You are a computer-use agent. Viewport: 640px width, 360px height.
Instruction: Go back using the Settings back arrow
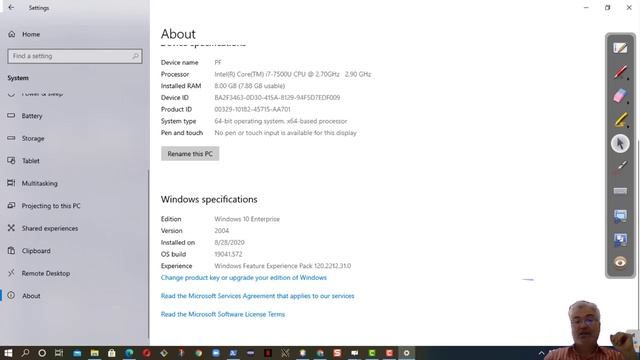tap(11, 7)
